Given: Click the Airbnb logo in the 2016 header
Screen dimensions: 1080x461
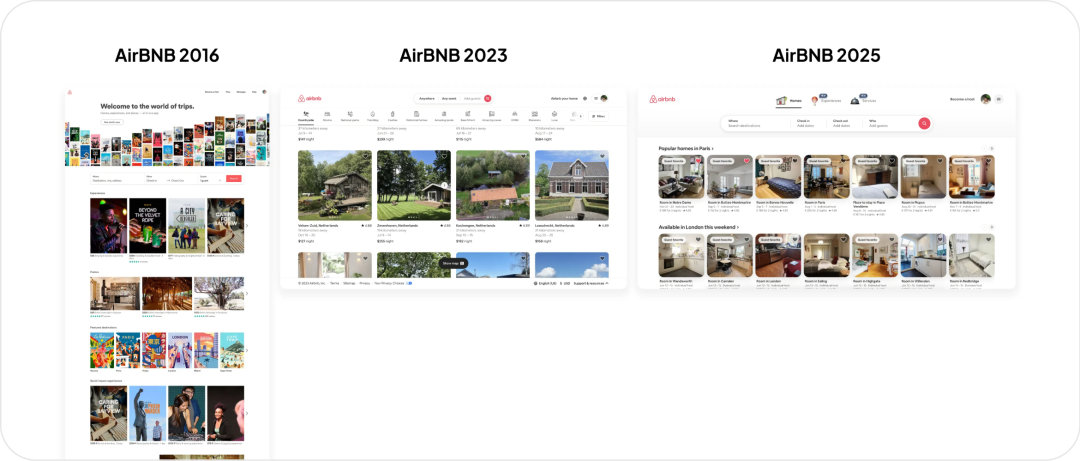Looking at the screenshot, I should (x=70, y=92).
